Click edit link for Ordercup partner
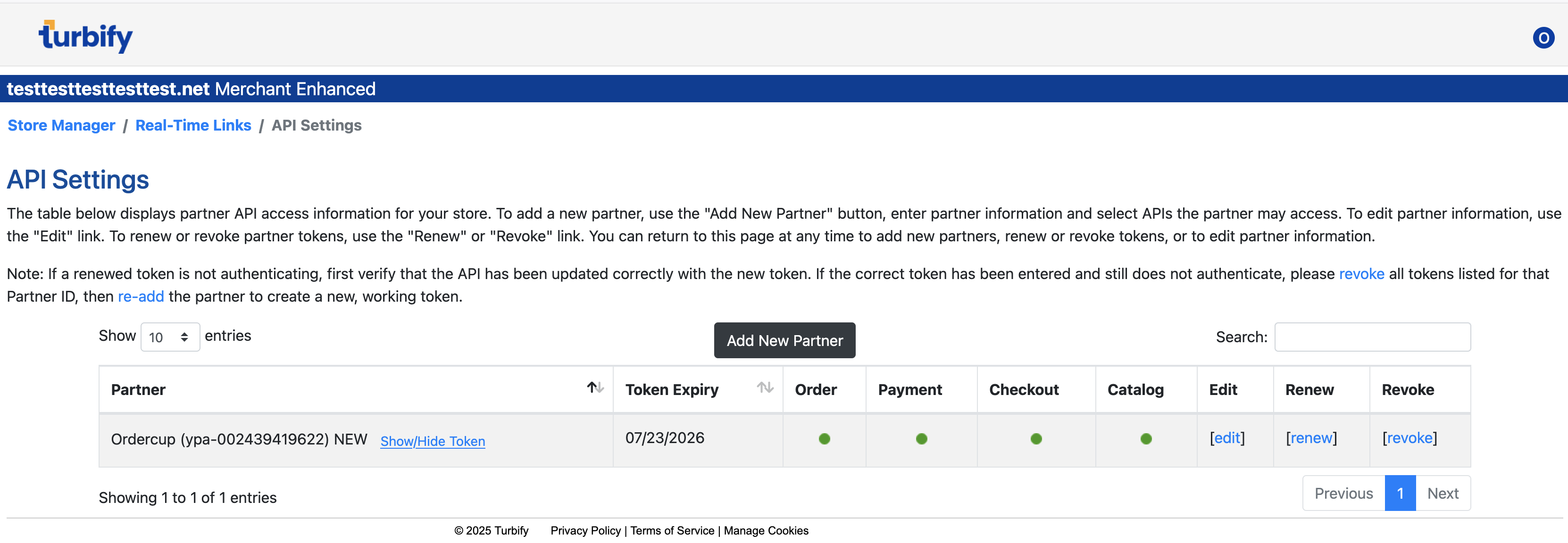Screen dimensions: 1568x543 (x=1227, y=438)
